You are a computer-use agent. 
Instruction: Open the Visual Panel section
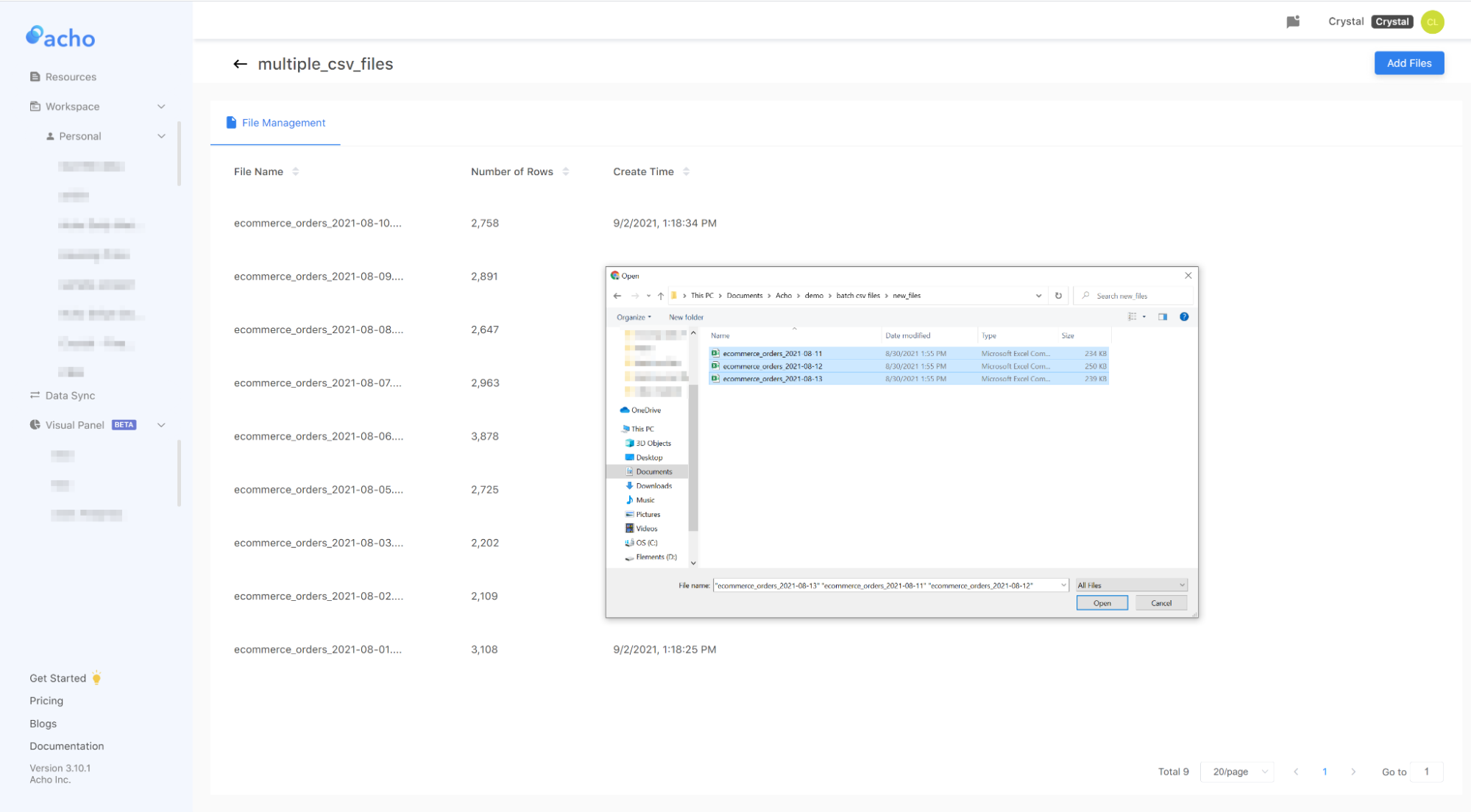pyautogui.click(x=74, y=424)
